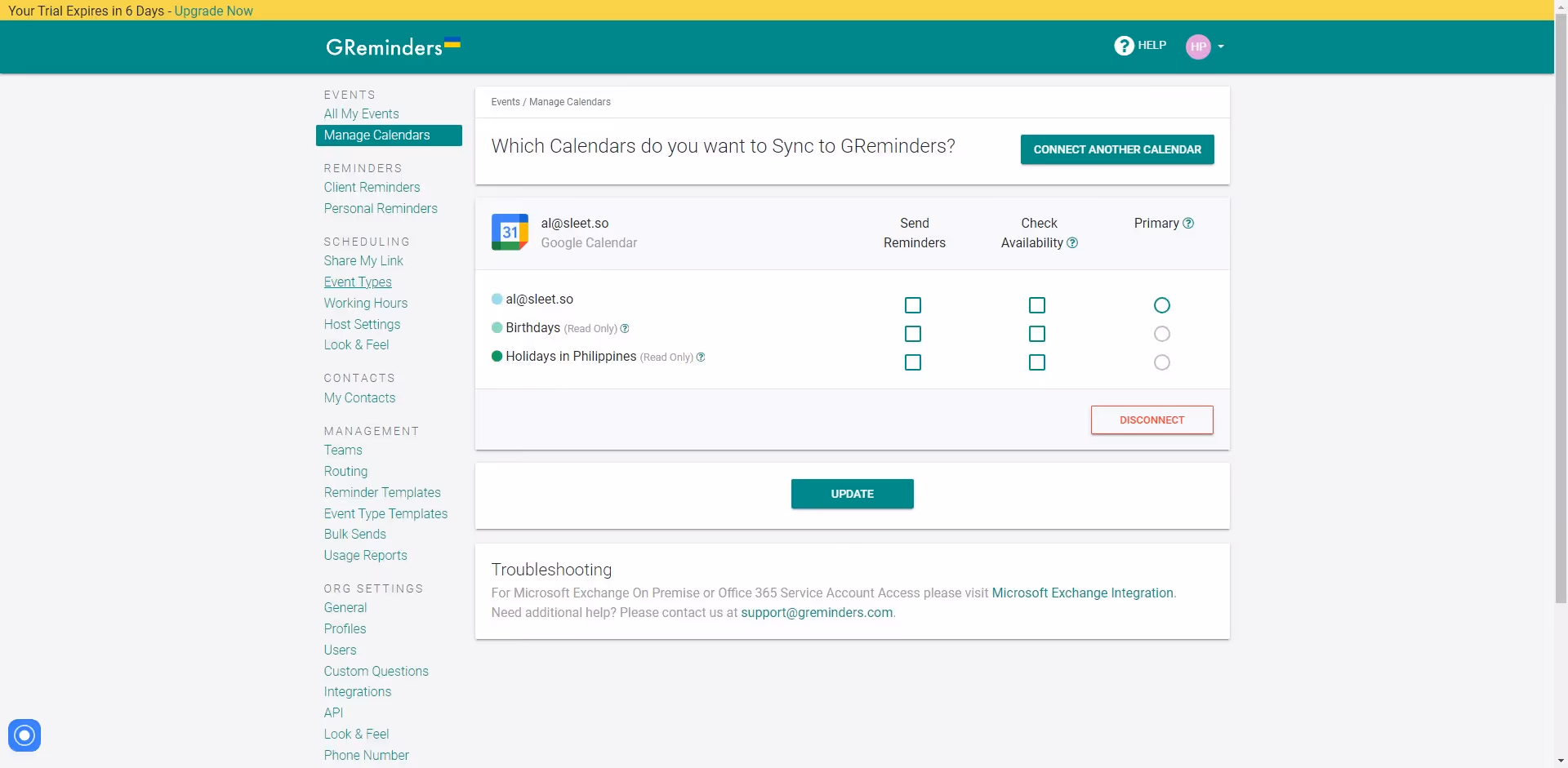Enable Send Reminders for Birthdays
The height and width of the screenshot is (768, 1568).
point(913,334)
